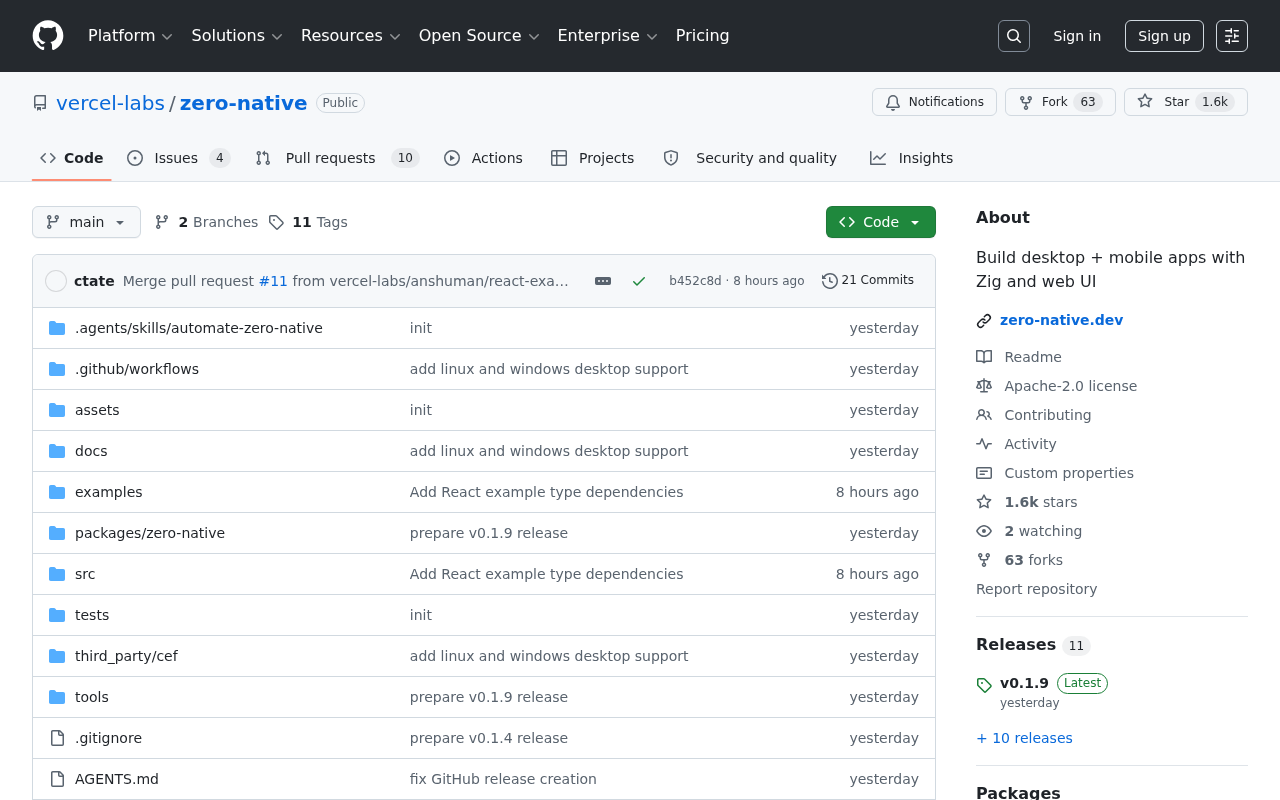The height and width of the screenshot is (800, 1280).
Task: Open the vercel-labs owner link
Action: click(110, 103)
